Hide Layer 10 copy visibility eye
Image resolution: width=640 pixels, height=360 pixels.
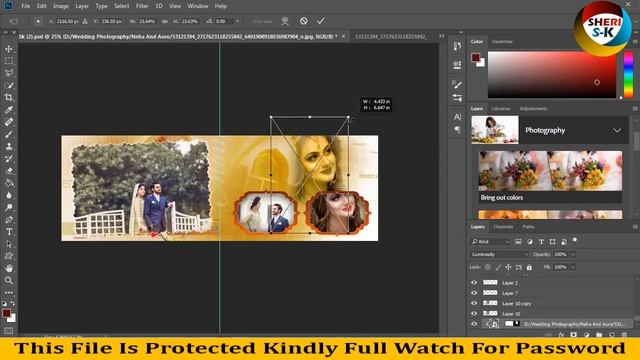(x=474, y=303)
